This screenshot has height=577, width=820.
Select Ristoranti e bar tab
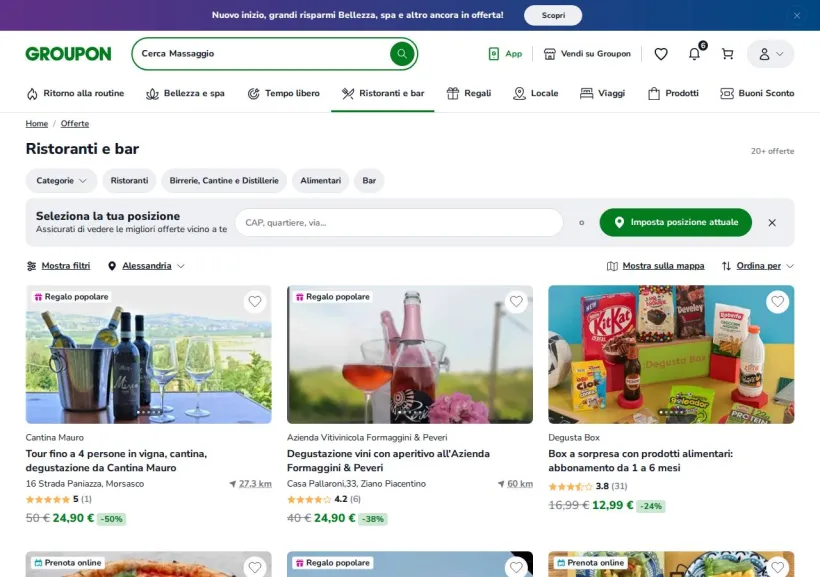click(383, 94)
